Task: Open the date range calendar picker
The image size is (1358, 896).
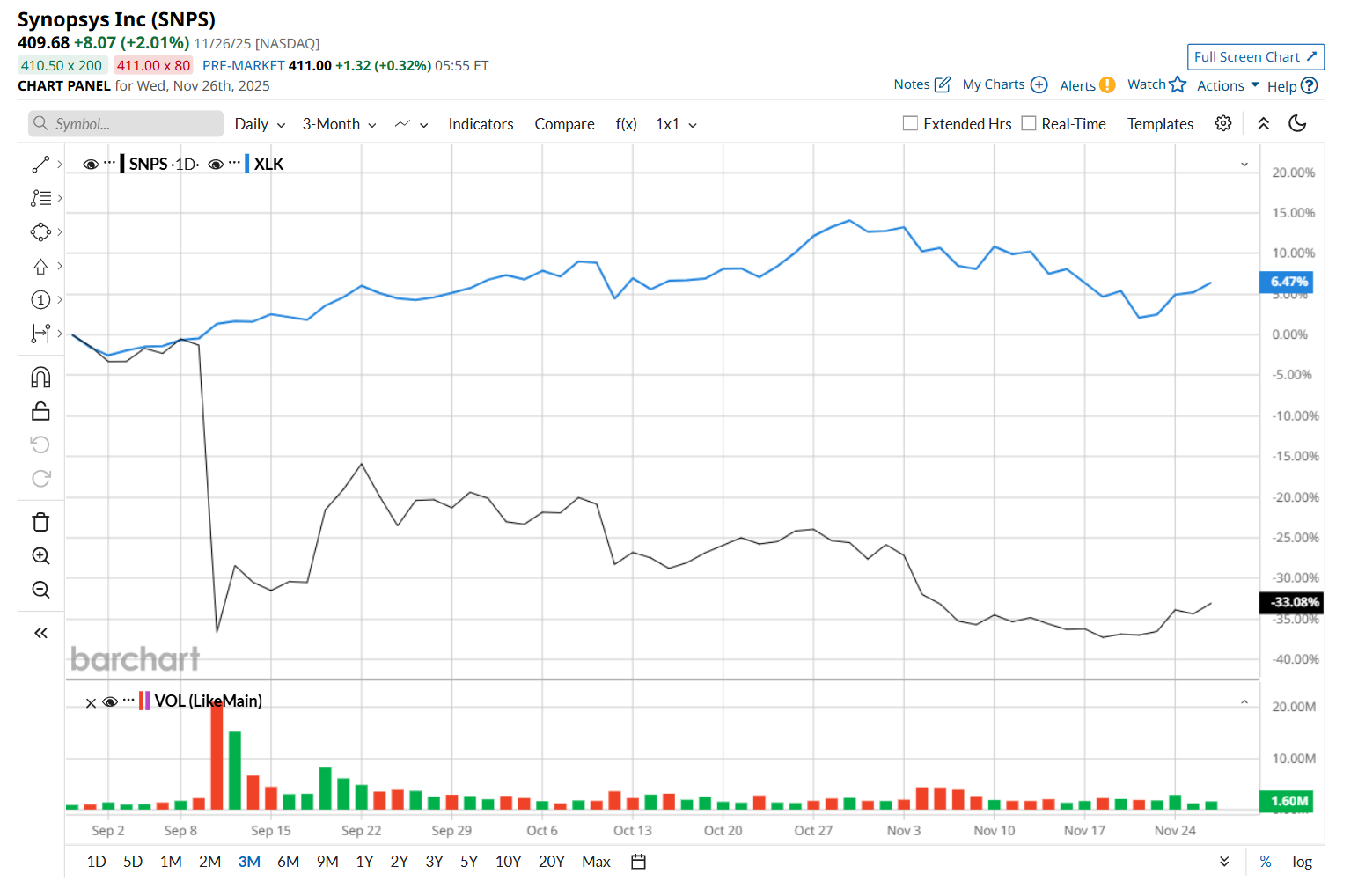Action: coord(639,862)
